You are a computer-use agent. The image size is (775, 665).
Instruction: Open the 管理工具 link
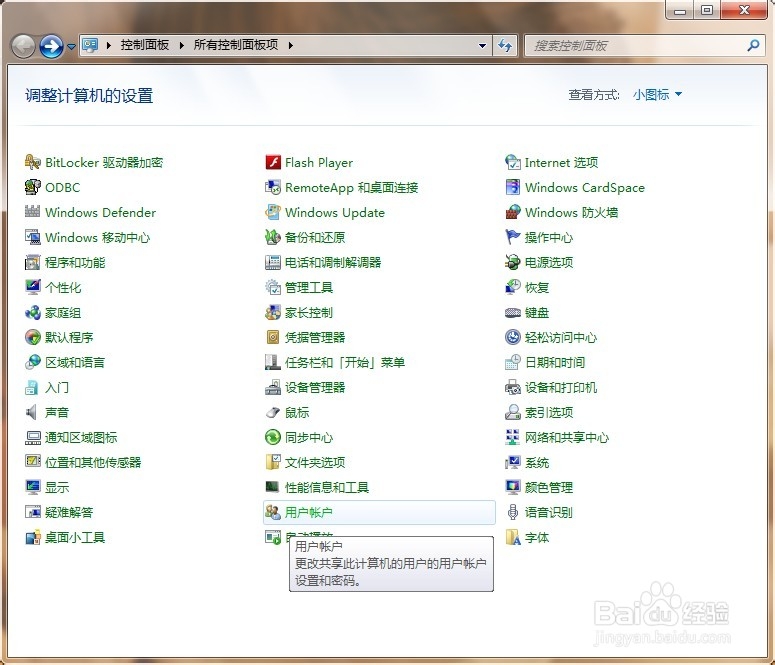pyautogui.click(x=309, y=287)
